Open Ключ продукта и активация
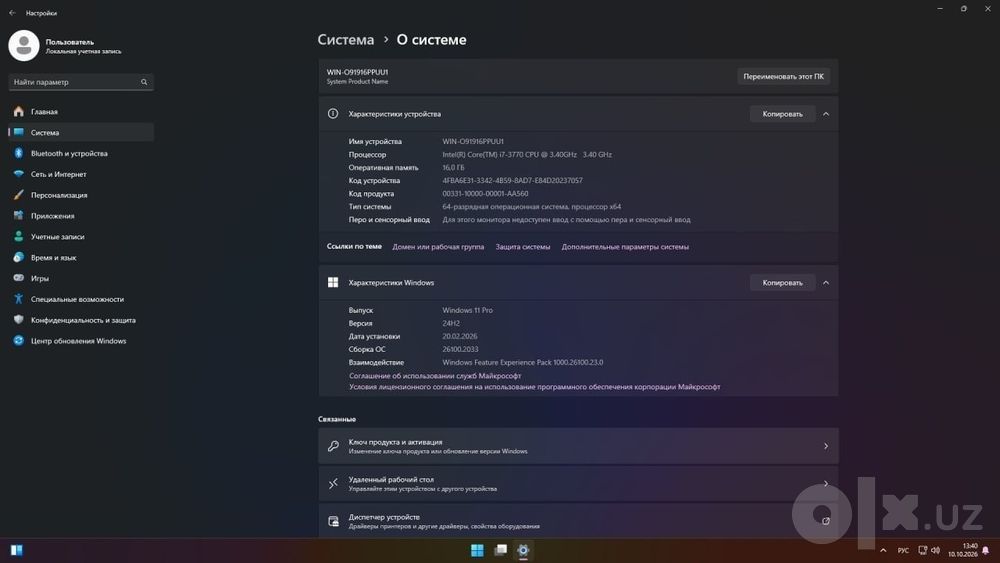The width and height of the screenshot is (1000, 563). coord(578,446)
